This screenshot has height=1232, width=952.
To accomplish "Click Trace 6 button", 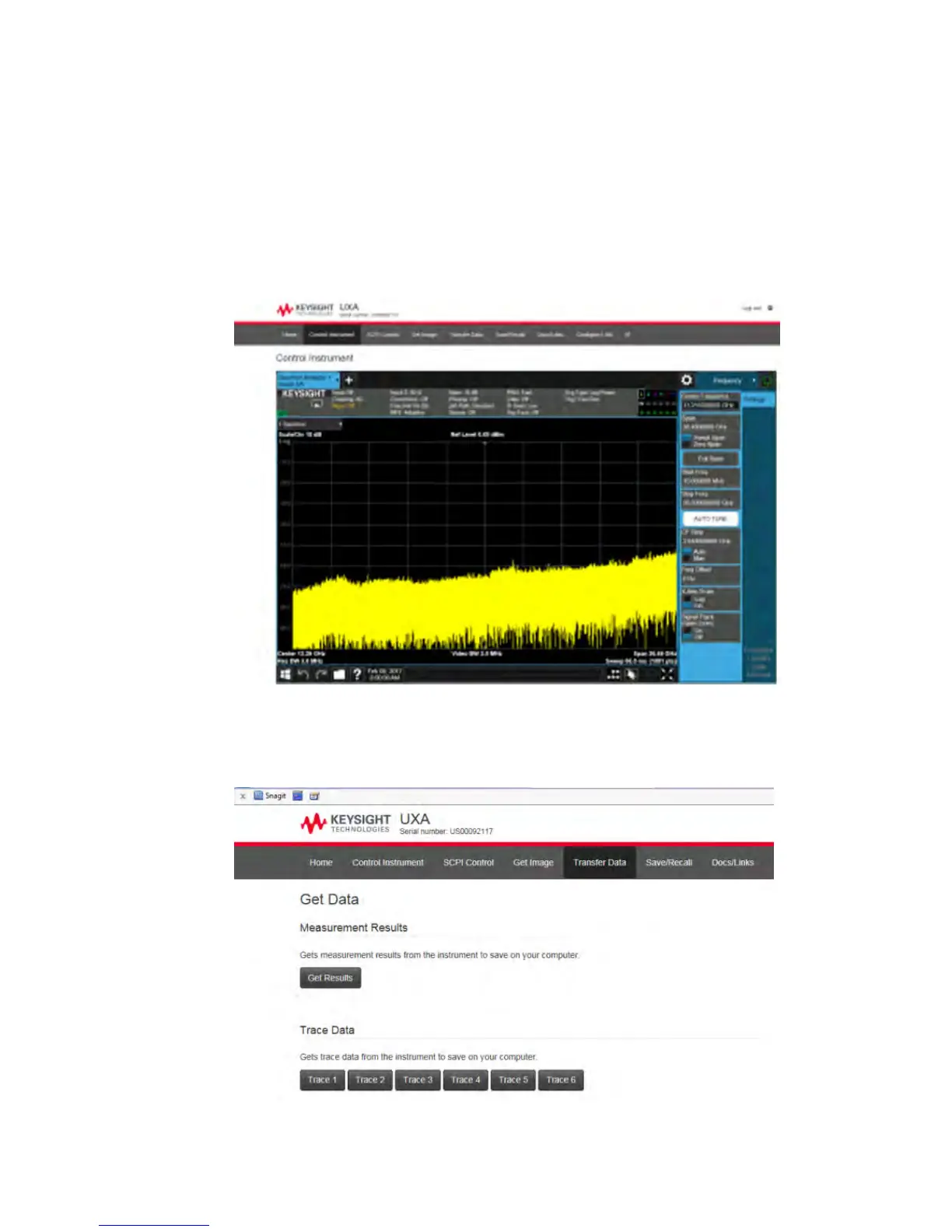I will click(561, 1080).
